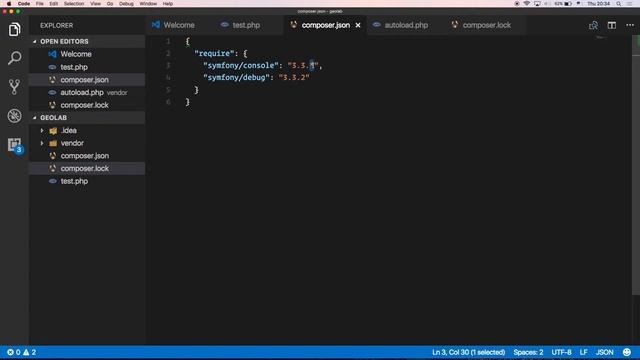Change line ending via LF status item
Viewport: 640px width, 360px height.
(x=583, y=352)
